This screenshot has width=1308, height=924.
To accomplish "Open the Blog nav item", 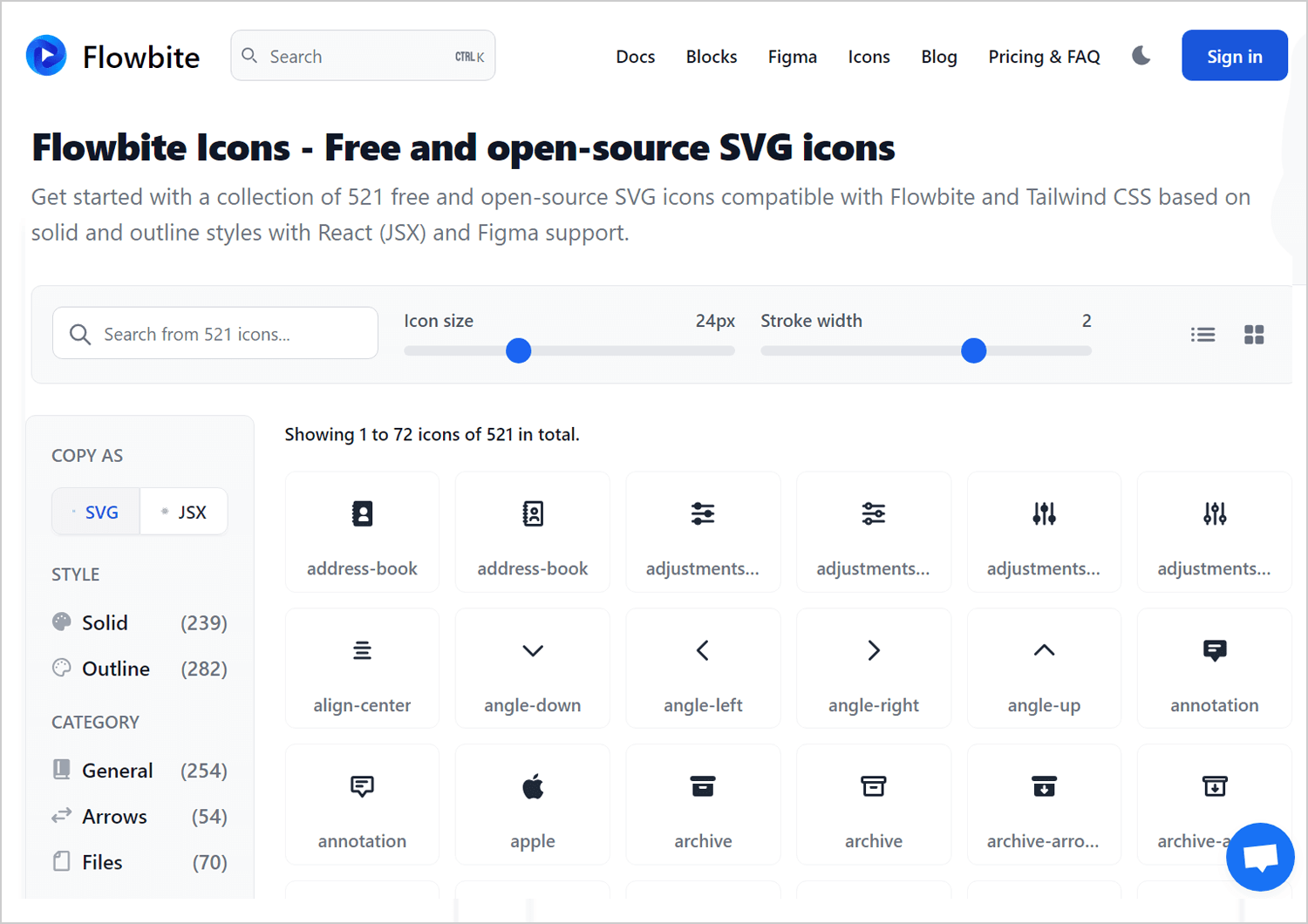I will [939, 57].
